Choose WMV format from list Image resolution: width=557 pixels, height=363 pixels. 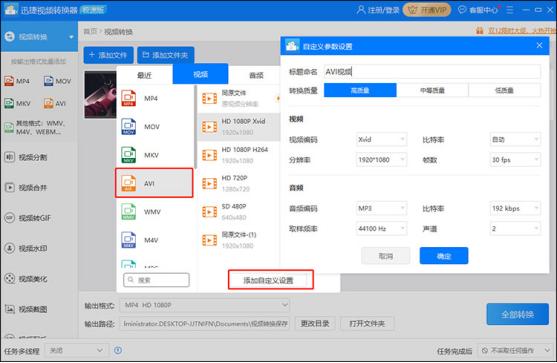155,212
